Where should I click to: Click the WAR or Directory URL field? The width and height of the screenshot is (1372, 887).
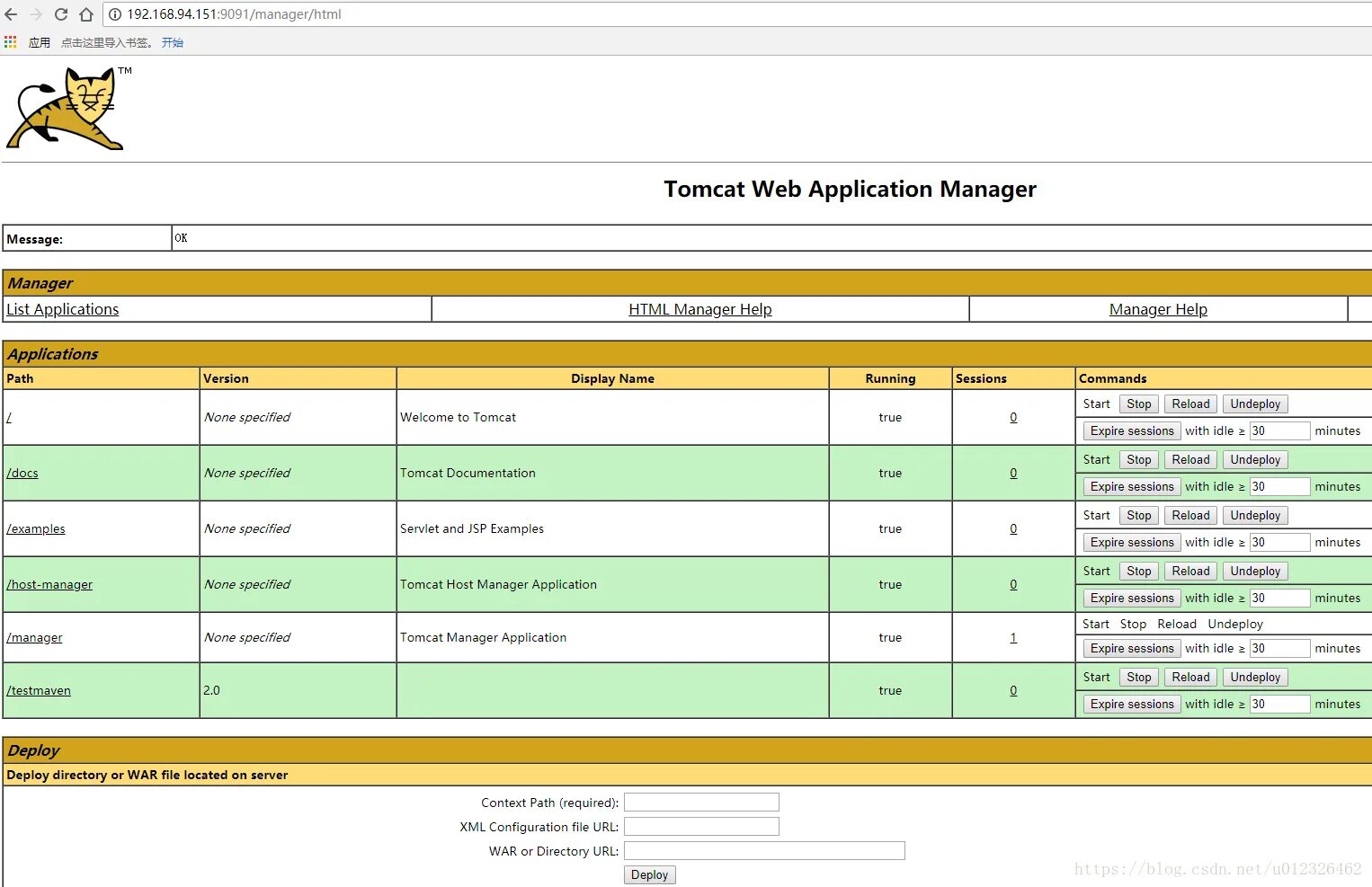[764, 851]
